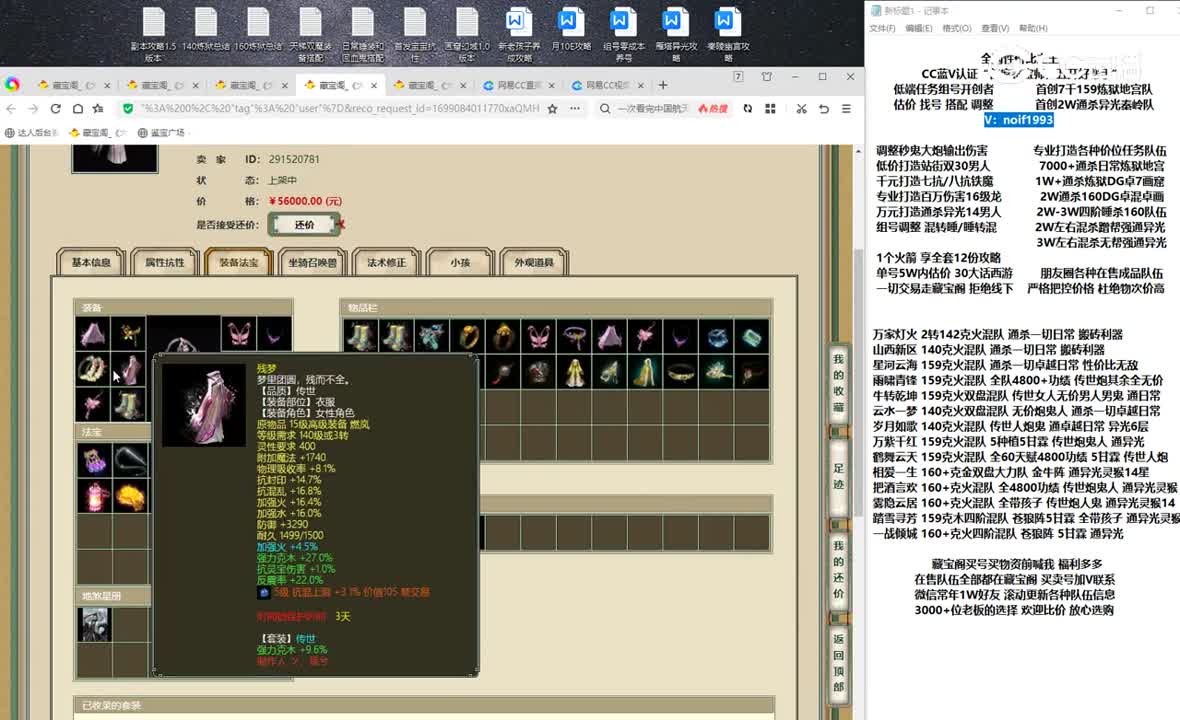Bookmark page with address bar star

click(552, 108)
